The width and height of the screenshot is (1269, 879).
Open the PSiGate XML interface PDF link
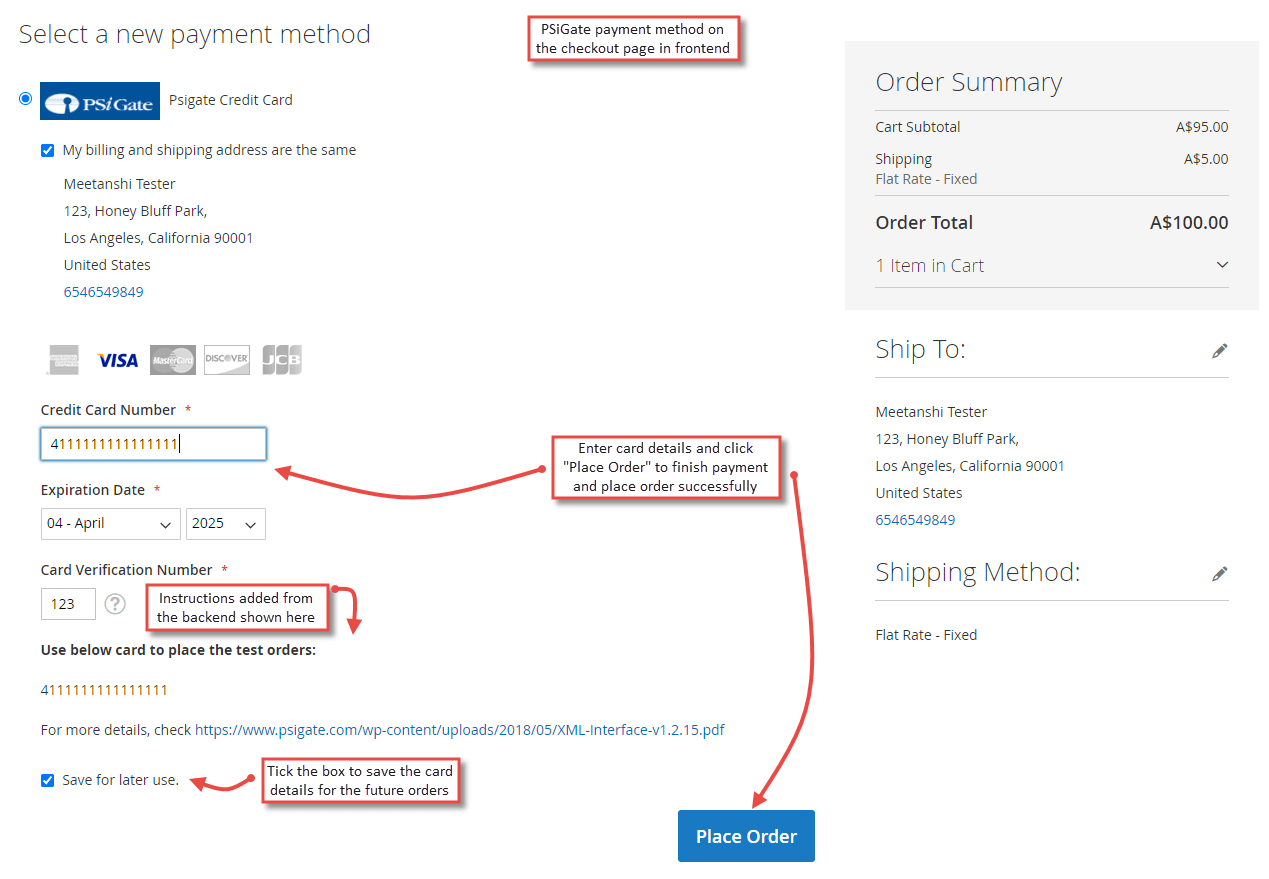click(459, 729)
